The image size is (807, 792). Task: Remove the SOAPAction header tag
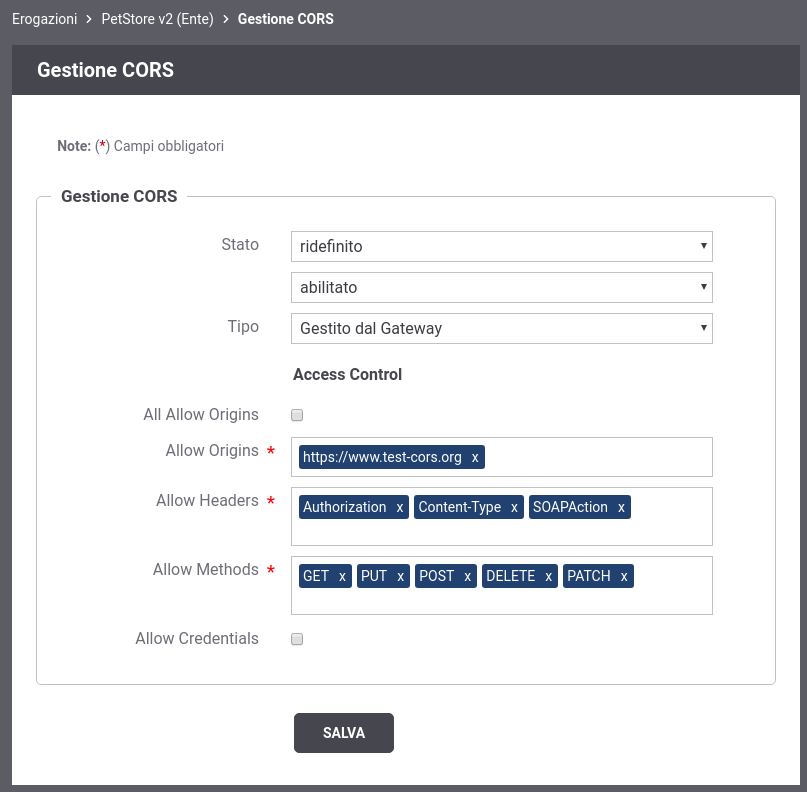point(621,507)
